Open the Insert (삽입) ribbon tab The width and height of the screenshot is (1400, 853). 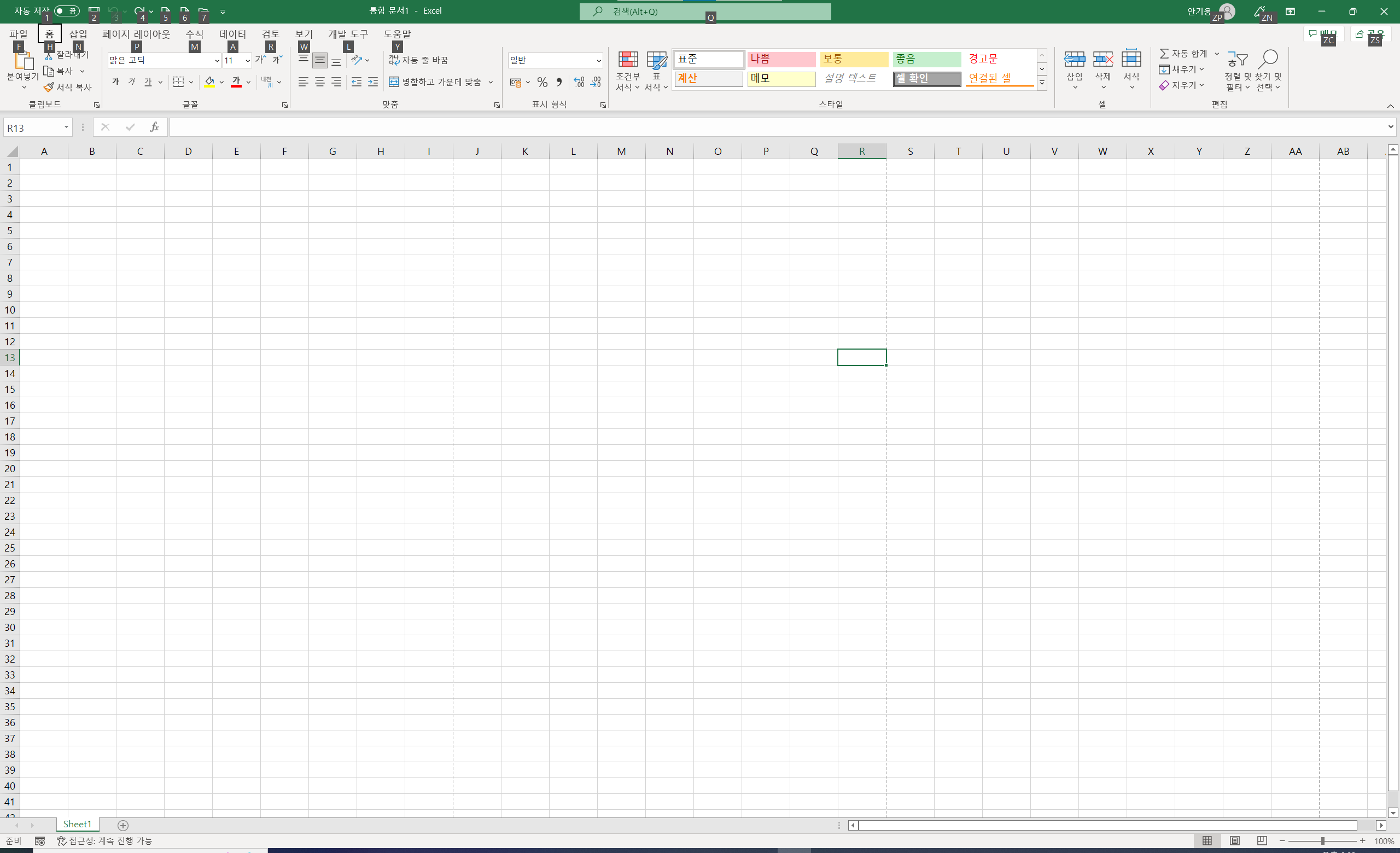pyautogui.click(x=78, y=34)
